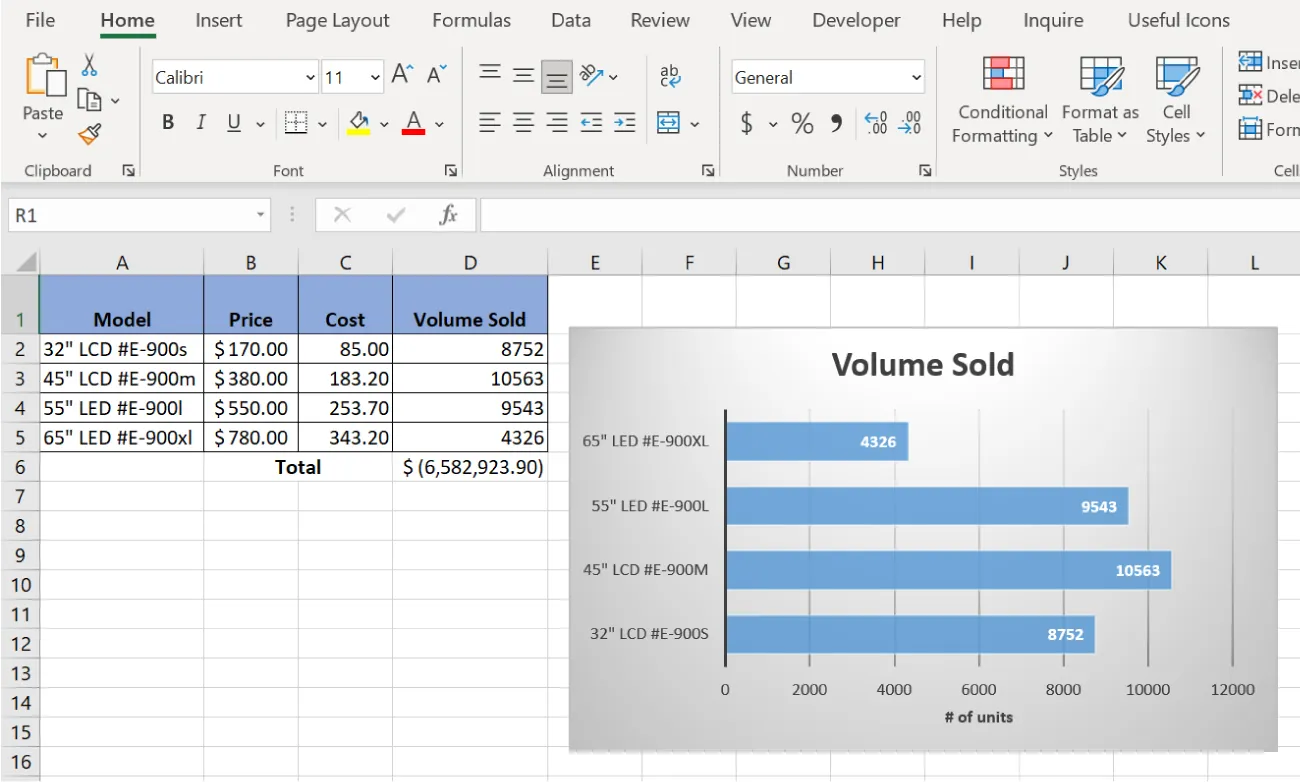This screenshot has height=782, width=1300.
Task: Open the Fill Color dropdown arrow
Action: (383, 122)
